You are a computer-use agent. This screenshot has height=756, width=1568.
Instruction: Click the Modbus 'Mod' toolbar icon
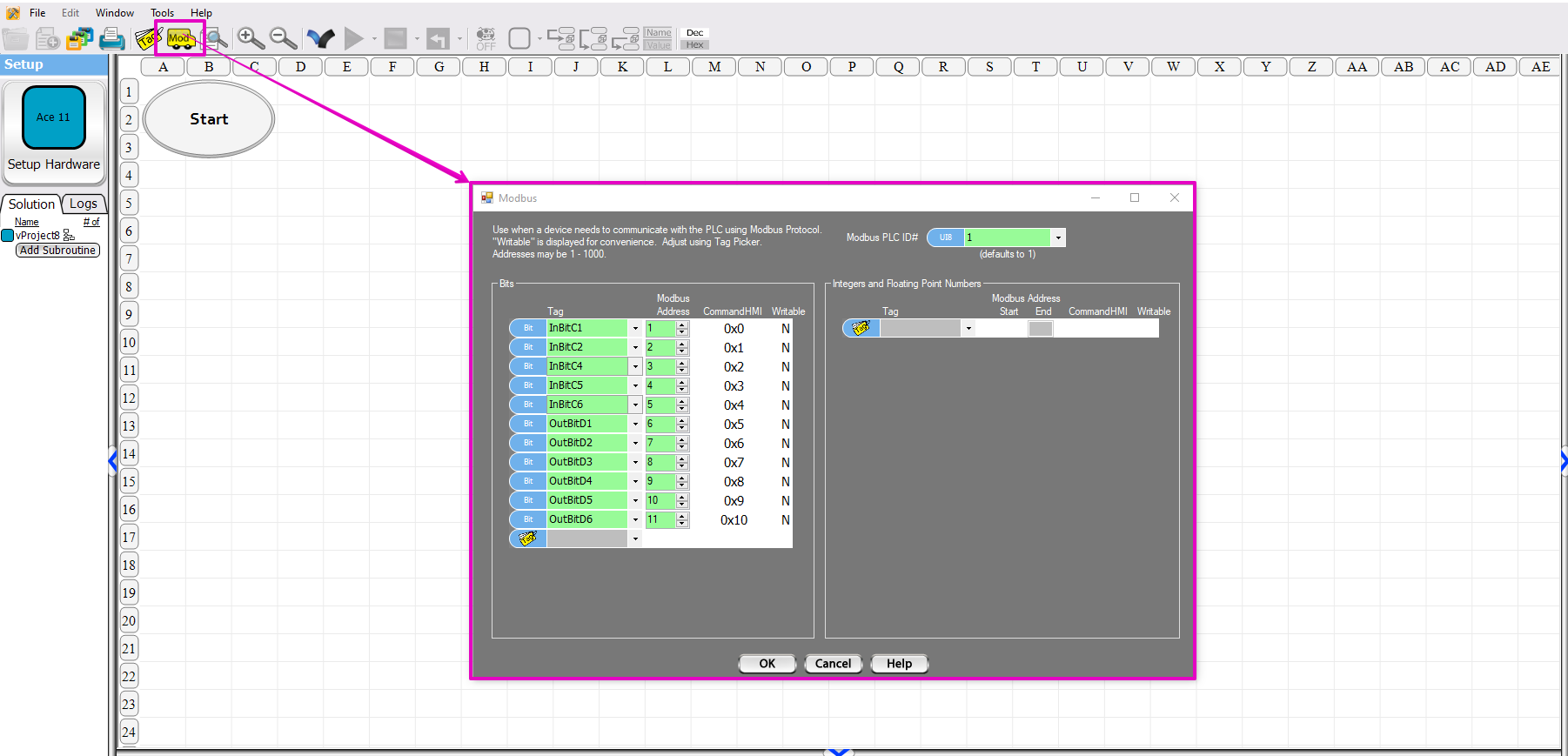click(x=180, y=38)
